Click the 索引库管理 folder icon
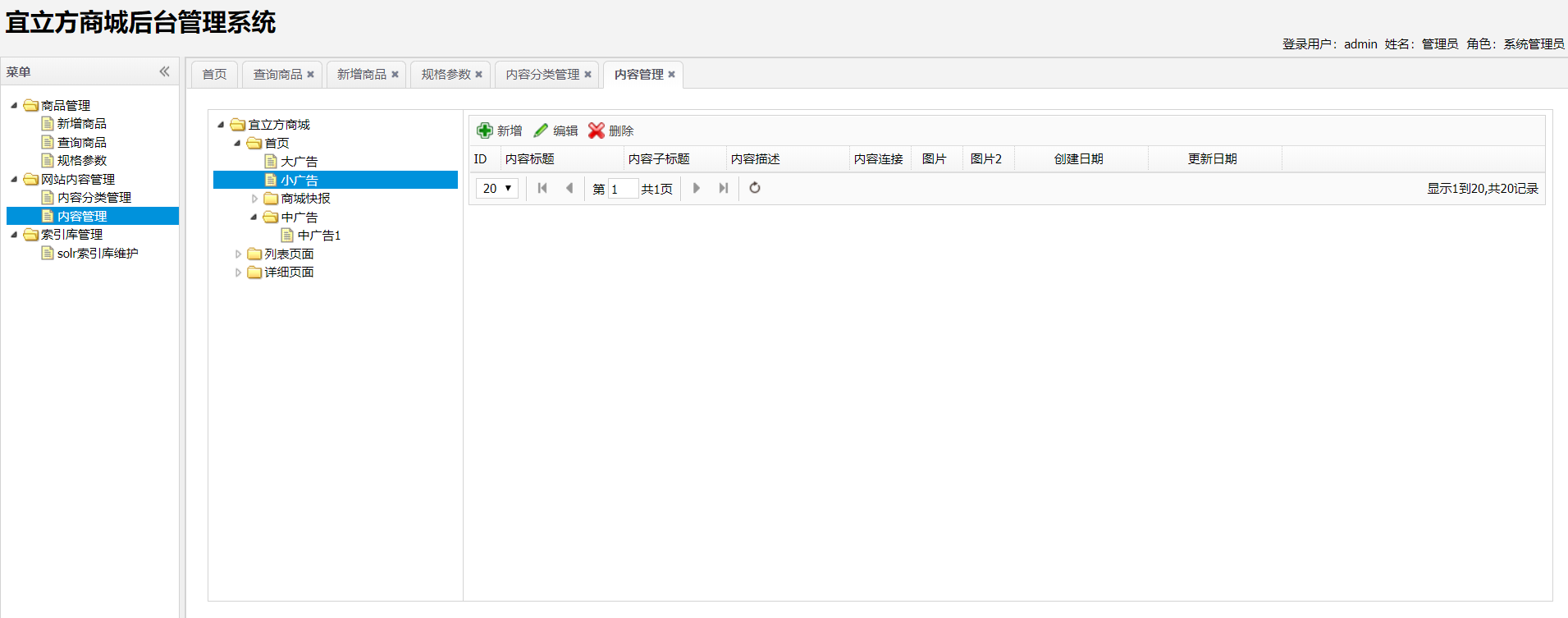Image resolution: width=1568 pixels, height=618 pixels. [31, 235]
